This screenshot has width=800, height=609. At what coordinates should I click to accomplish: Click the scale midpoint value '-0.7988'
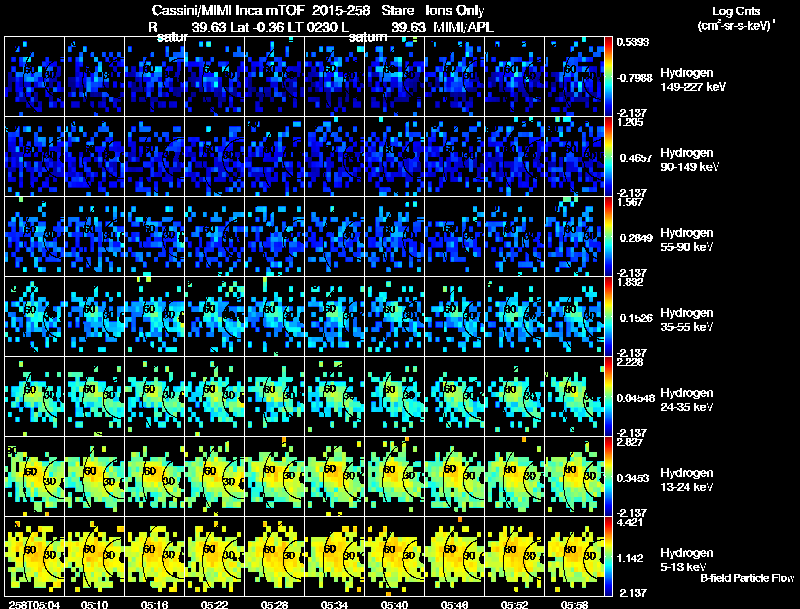[634, 78]
